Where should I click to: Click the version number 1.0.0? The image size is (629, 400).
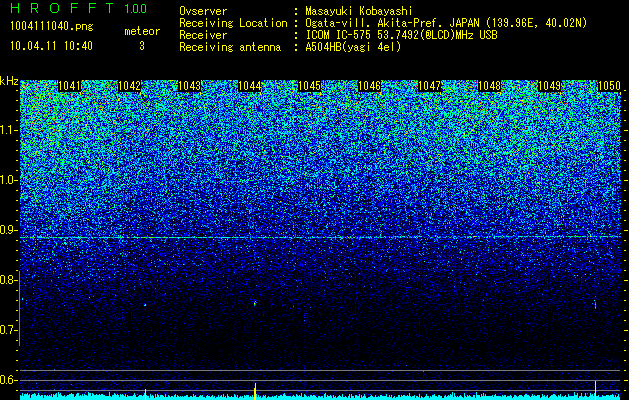tap(136, 8)
